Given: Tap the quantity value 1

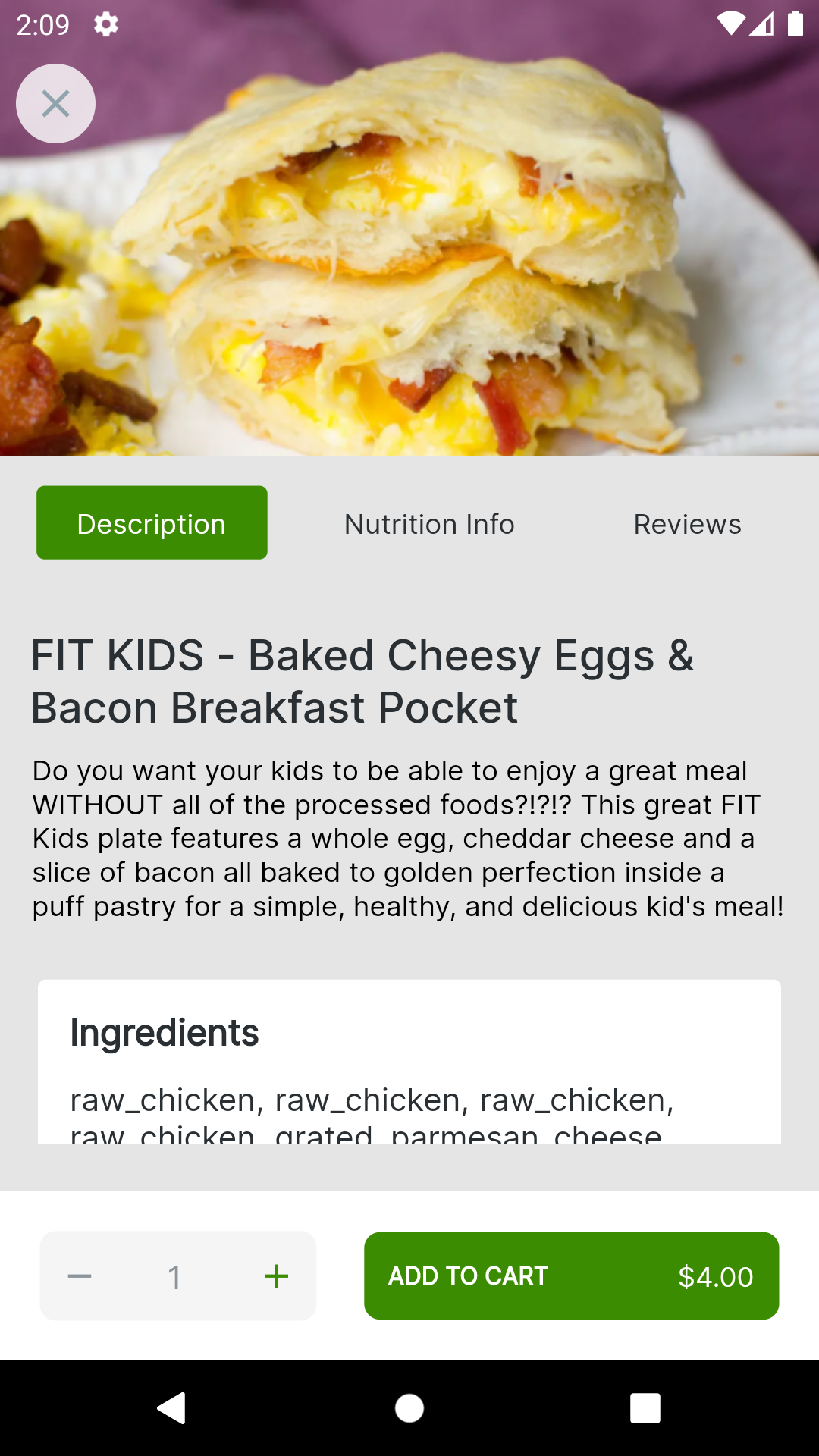Looking at the screenshot, I should 174,1278.
